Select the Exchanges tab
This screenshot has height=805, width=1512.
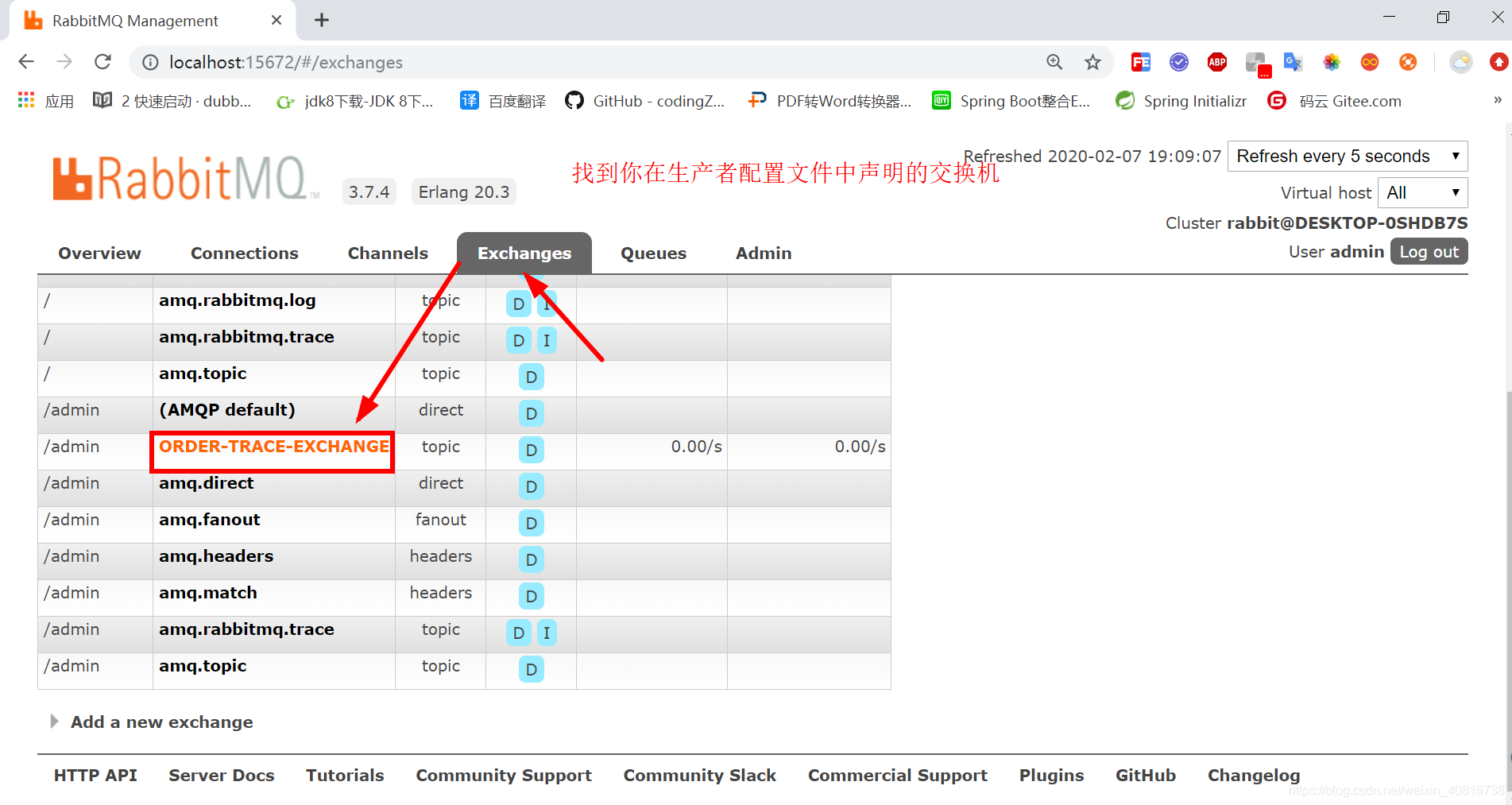click(x=524, y=253)
